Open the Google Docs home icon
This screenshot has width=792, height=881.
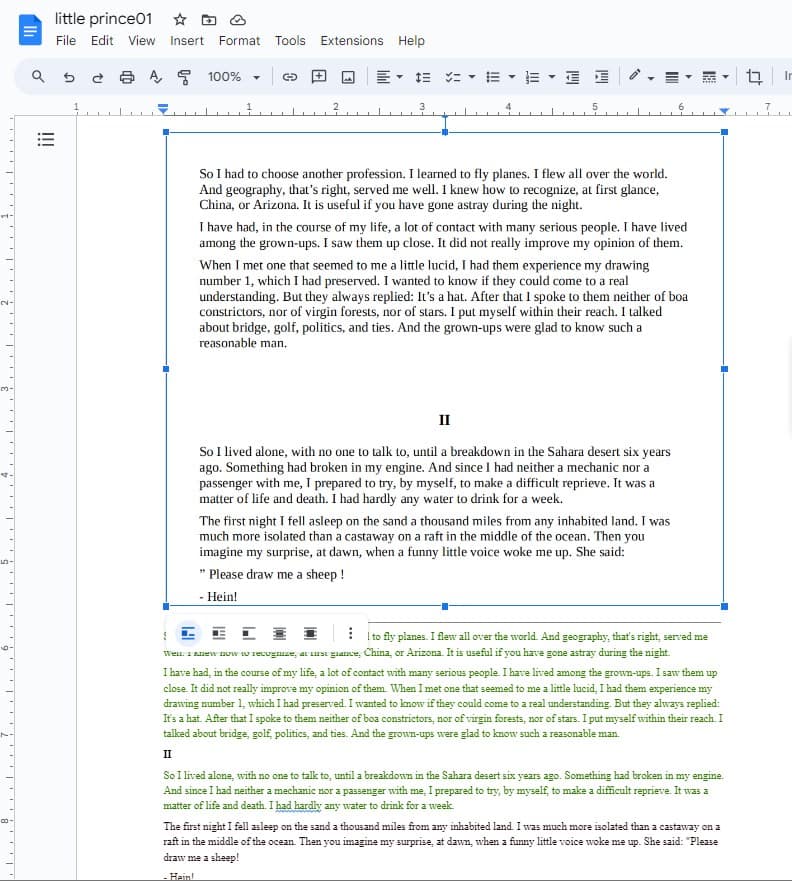(30, 29)
